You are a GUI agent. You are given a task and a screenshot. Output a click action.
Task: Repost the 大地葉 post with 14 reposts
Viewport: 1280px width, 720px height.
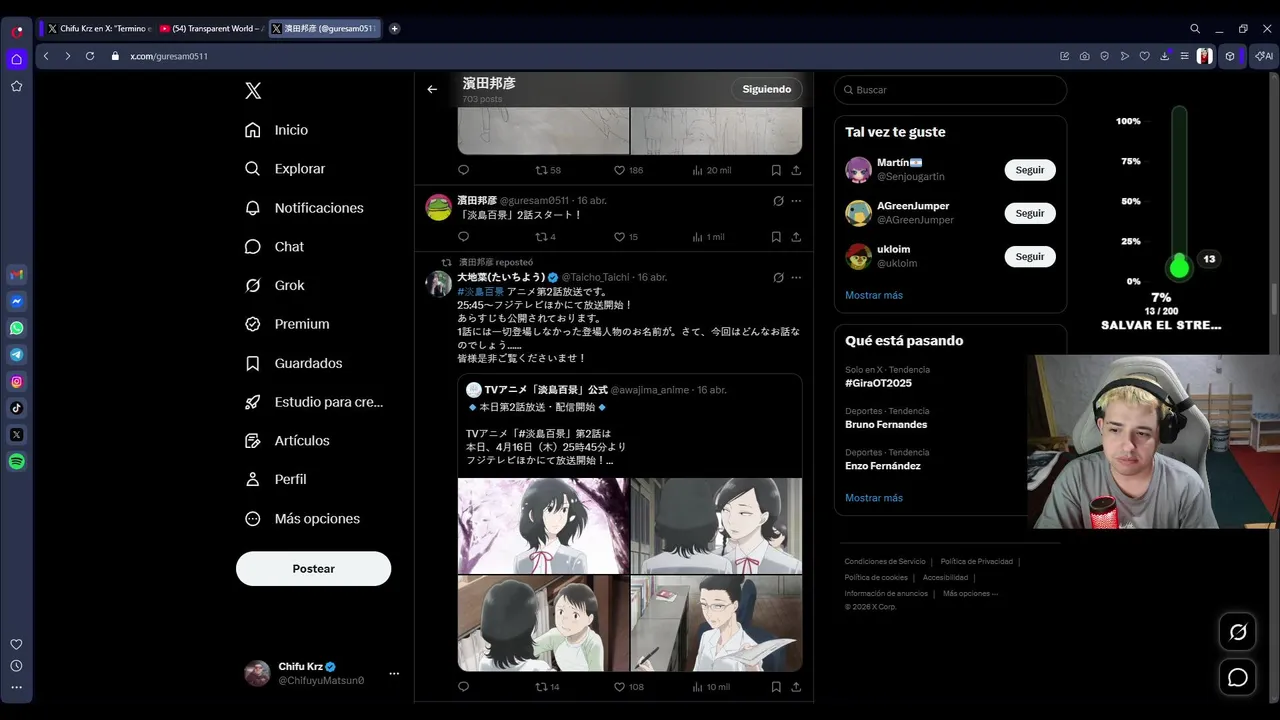tap(547, 687)
